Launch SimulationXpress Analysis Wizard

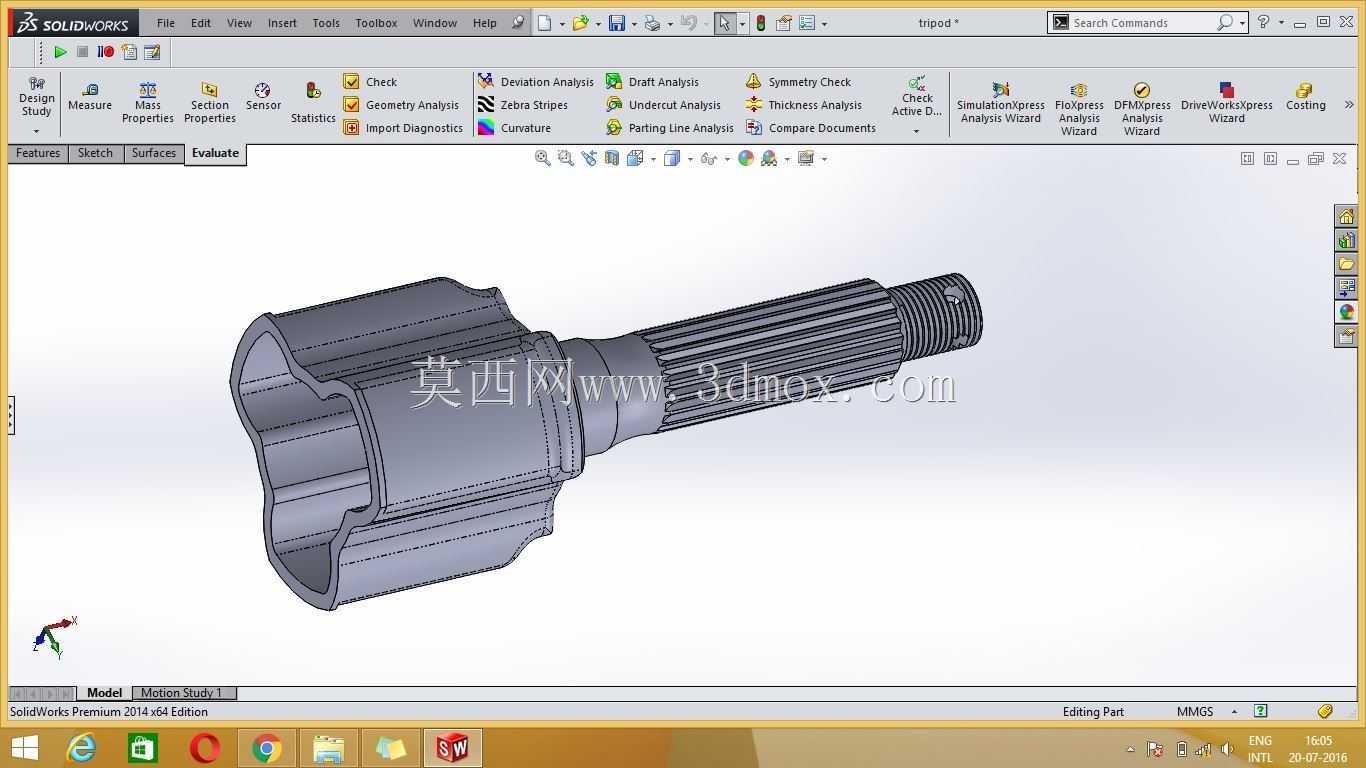(1000, 103)
